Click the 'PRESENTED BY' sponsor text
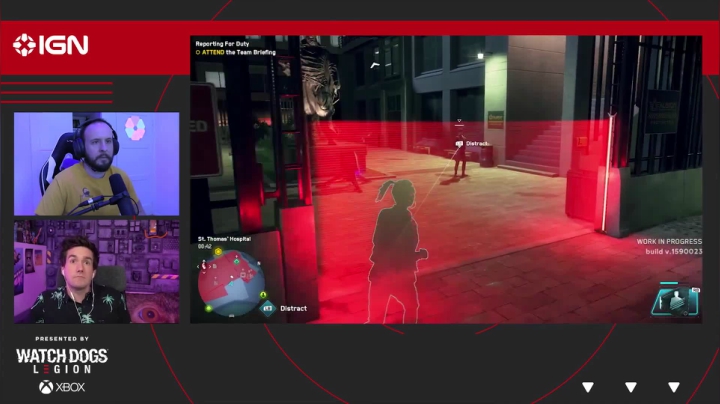This screenshot has height=404, width=720. pos(62,339)
